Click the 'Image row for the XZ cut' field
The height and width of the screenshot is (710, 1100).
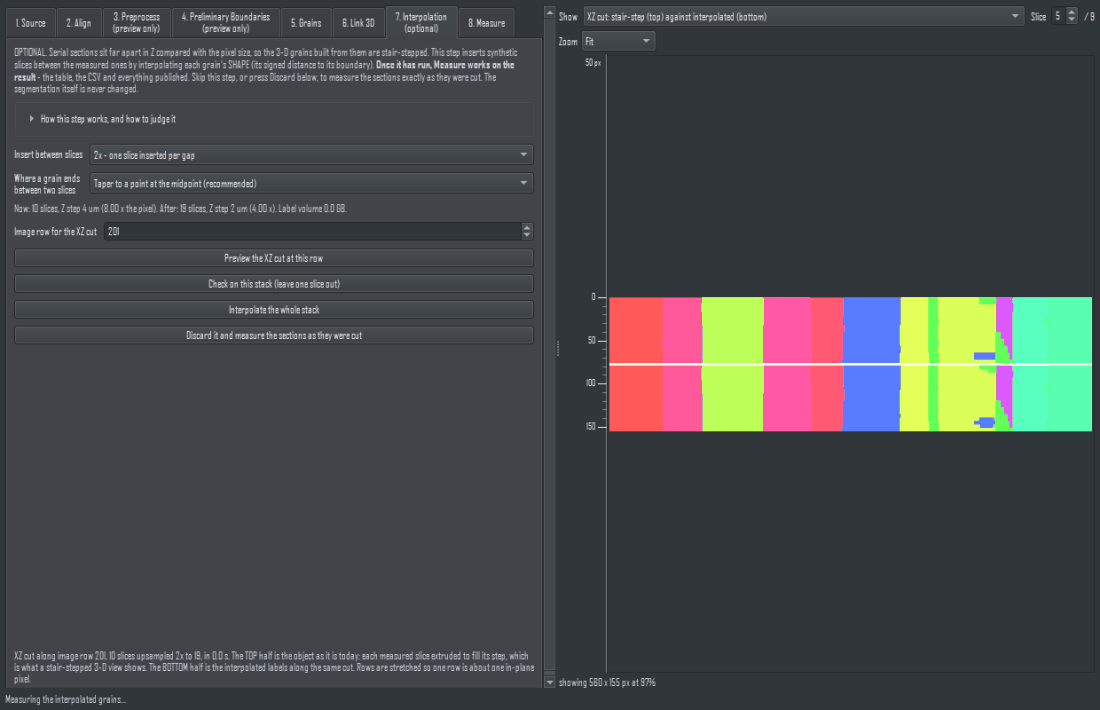[313, 232]
